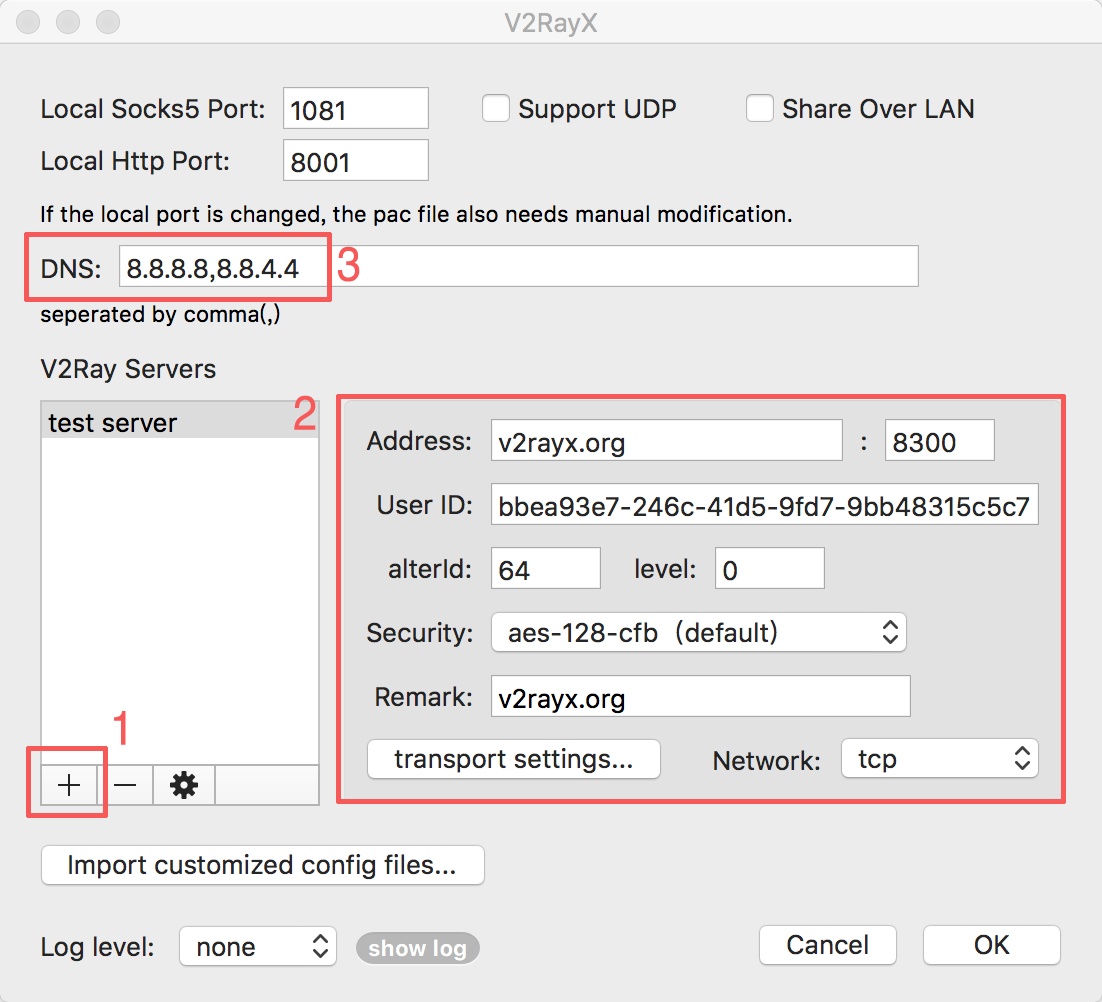Viewport: 1102px width, 1002px height.
Task: Select the test server list entry
Action: pyautogui.click(x=180, y=423)
